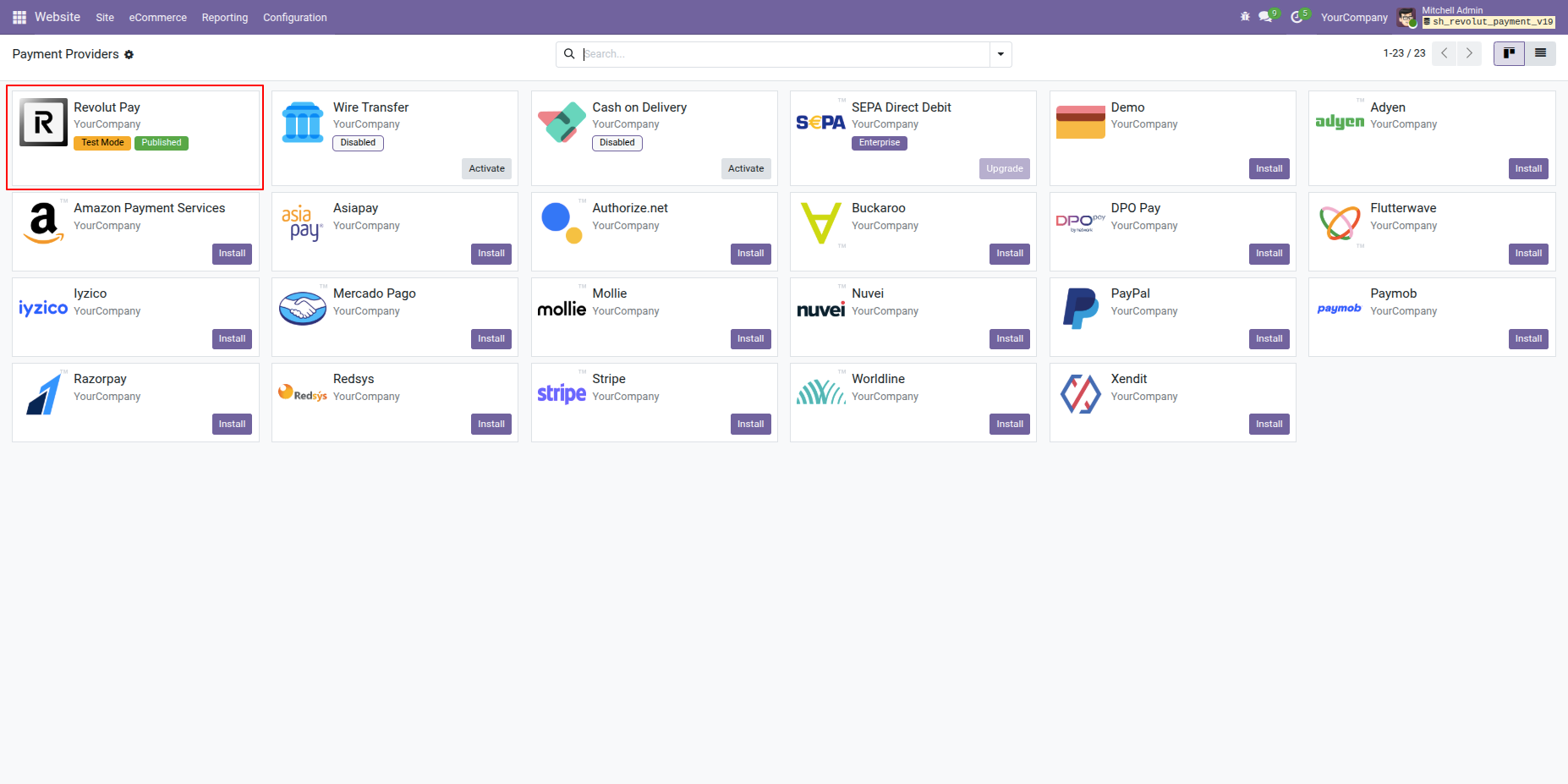Switch to Kanban view
Viewport: 1568px width, 784px height.
pos(1509,53)
